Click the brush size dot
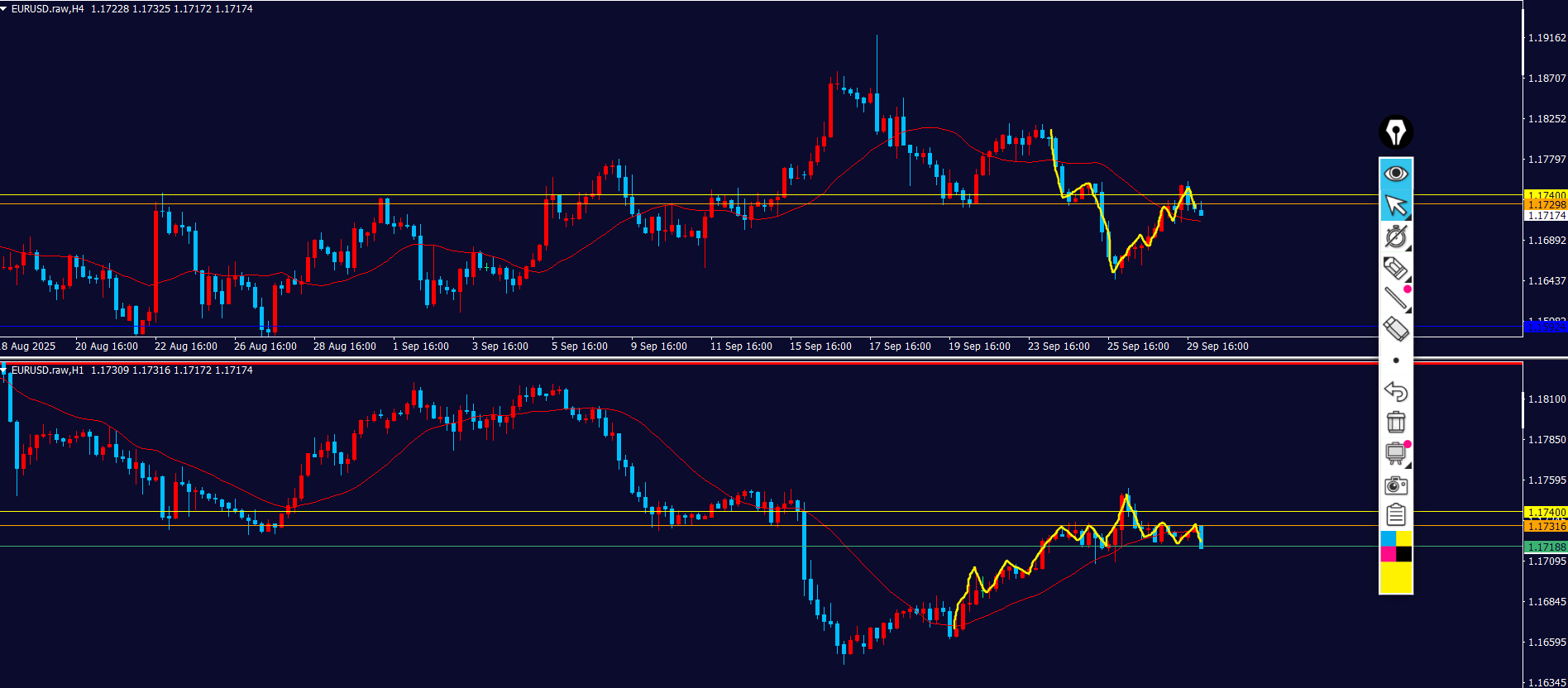This screenshot has height=688, width=1568. (x=1396, y=361)
